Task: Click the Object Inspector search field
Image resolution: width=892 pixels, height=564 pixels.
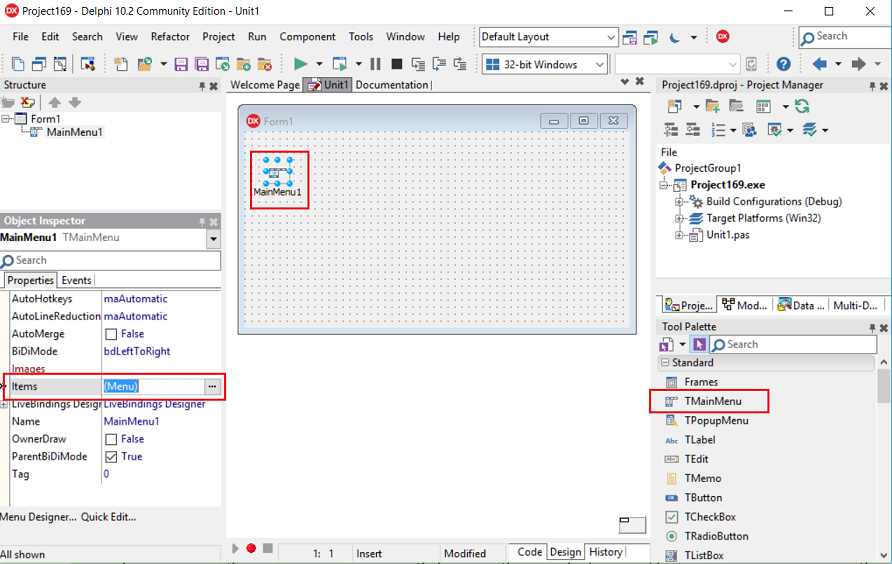Action: [x=110, y=261]
